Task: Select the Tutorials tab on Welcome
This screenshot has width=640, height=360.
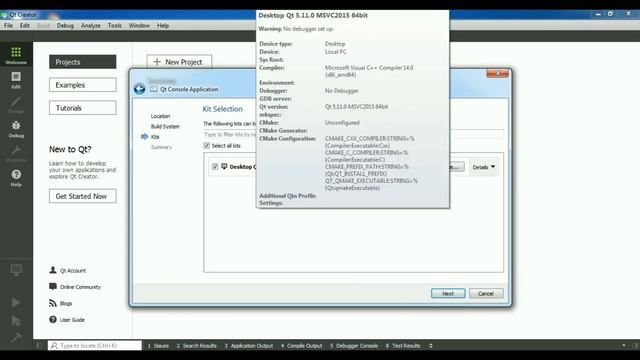Action: (x=82, y=108)
